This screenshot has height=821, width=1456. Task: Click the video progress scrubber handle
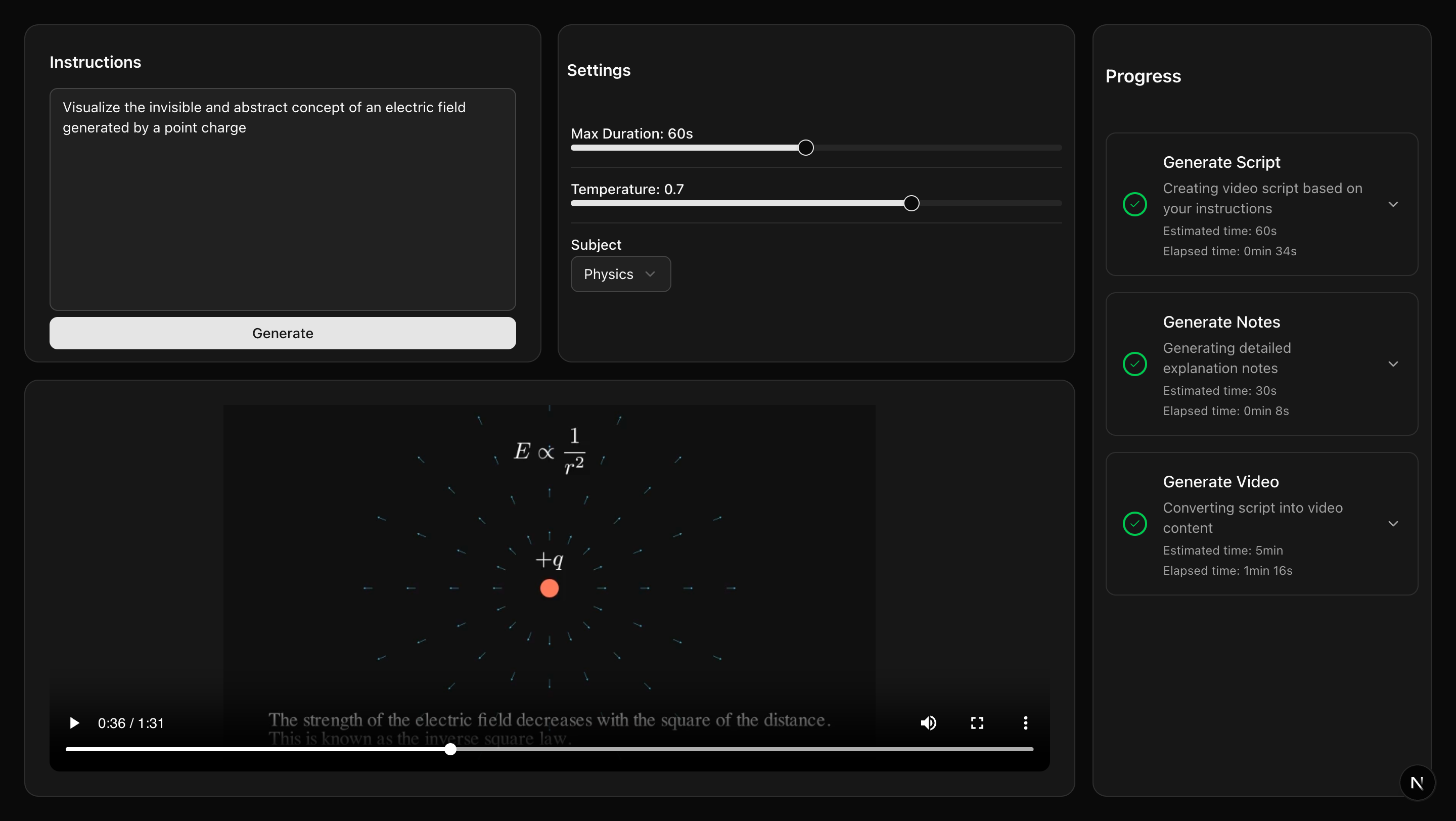click(450, 749)
